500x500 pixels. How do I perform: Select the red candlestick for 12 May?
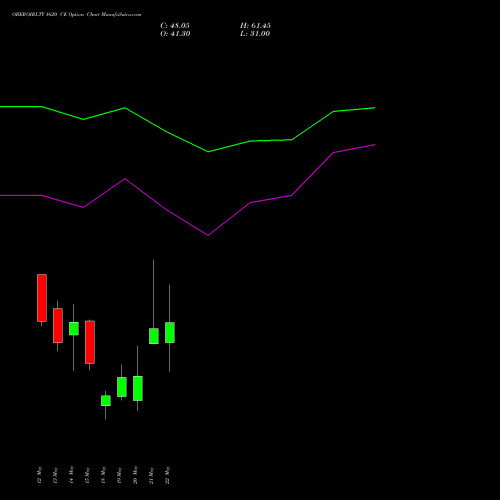tap(42, 298)
